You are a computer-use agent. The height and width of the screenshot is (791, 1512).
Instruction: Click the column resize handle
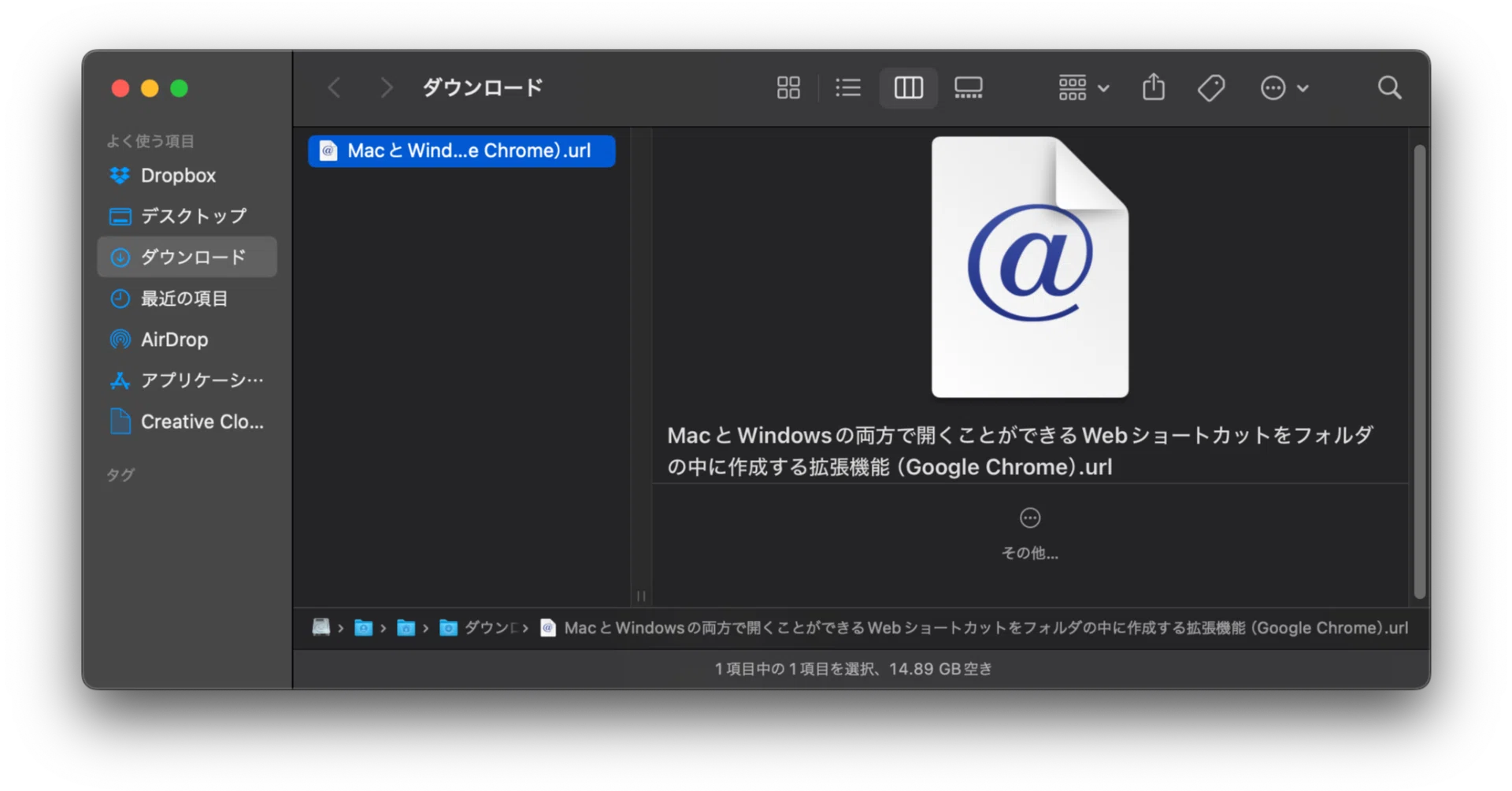click(641, 596)
